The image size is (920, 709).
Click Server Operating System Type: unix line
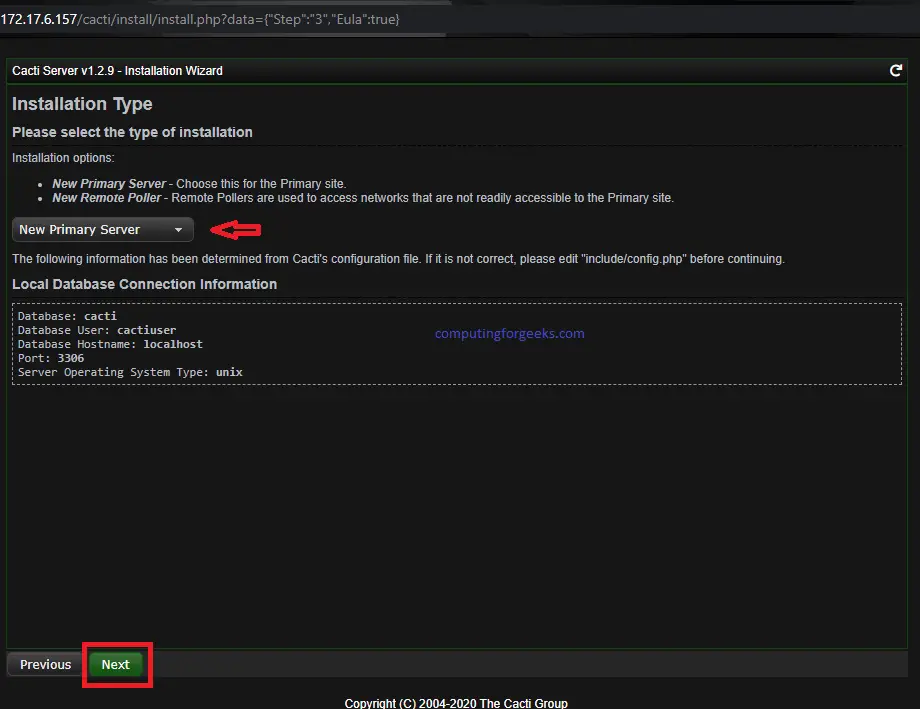130,372
